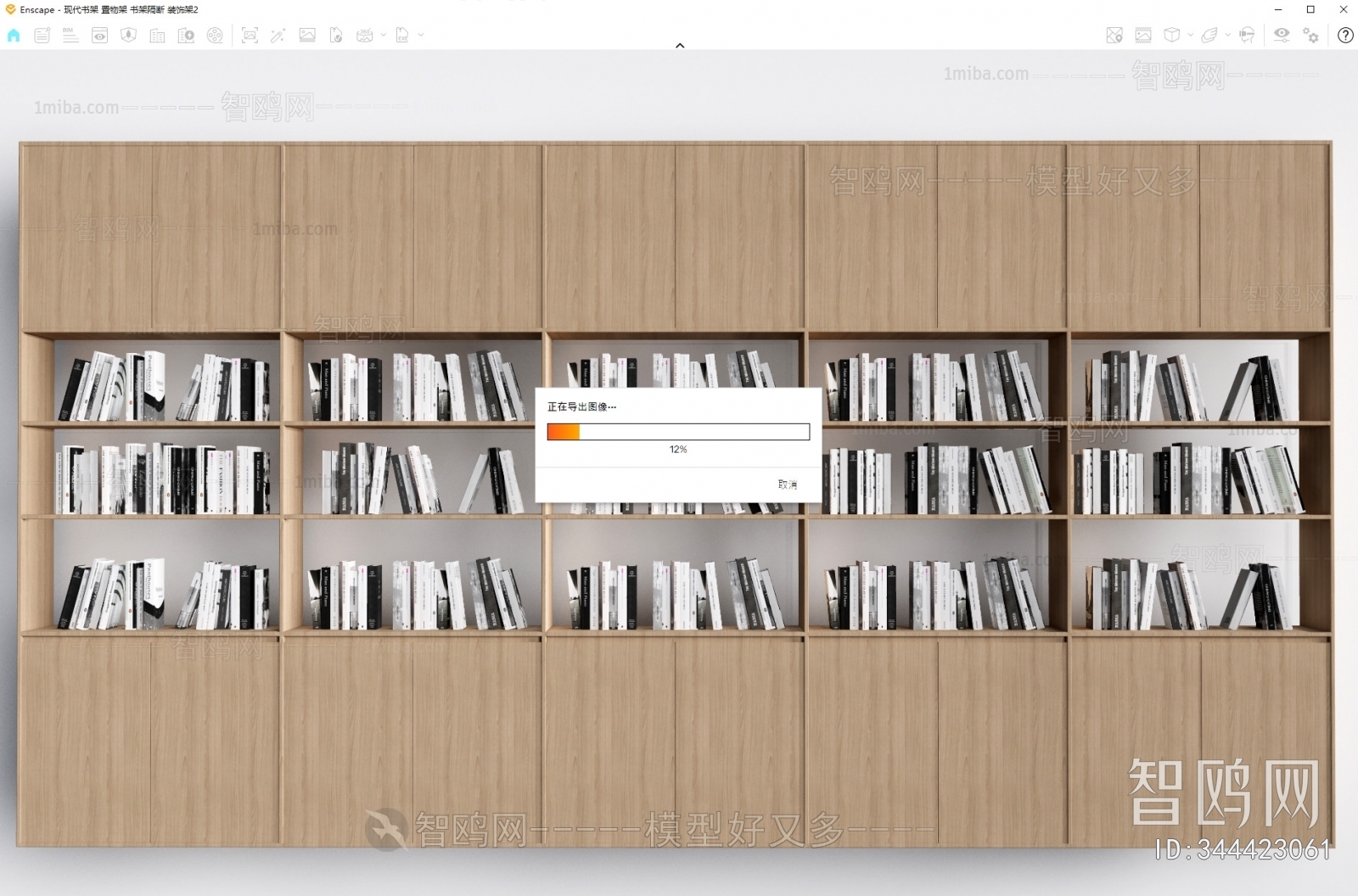The width and height of the screenshot is (1358, 896).
Task: Click the batch rendering image icon
Action: point(306,35)
